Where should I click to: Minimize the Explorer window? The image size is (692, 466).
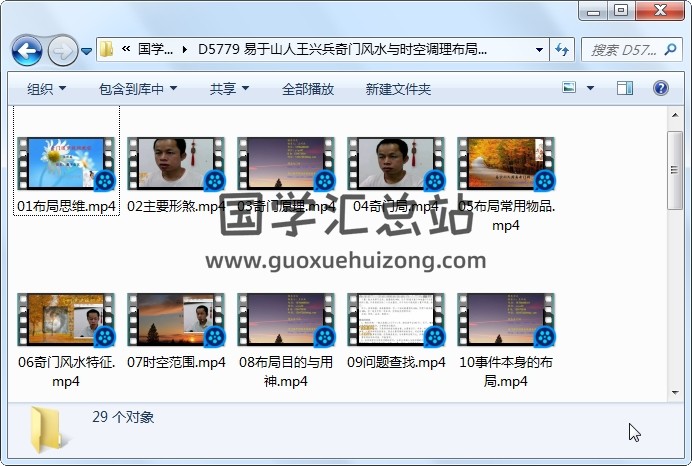coord(594,11)
